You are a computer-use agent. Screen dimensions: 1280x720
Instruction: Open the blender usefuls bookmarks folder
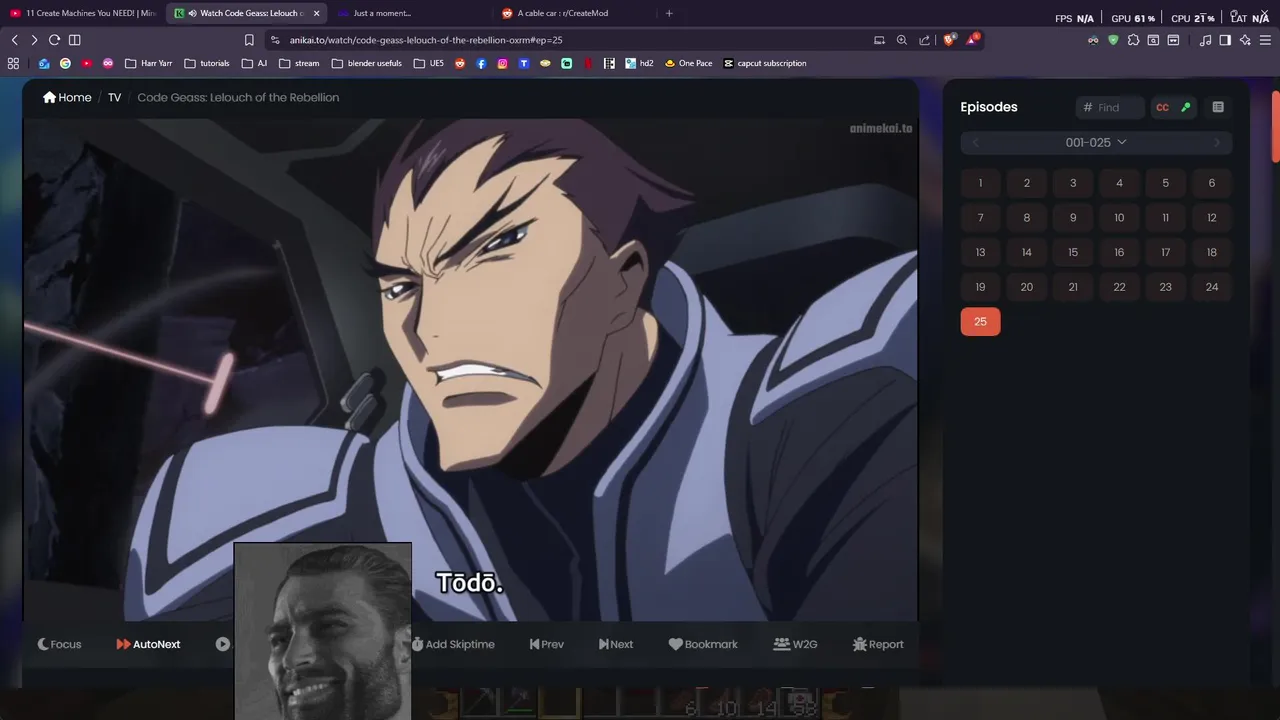coord(366,63)
